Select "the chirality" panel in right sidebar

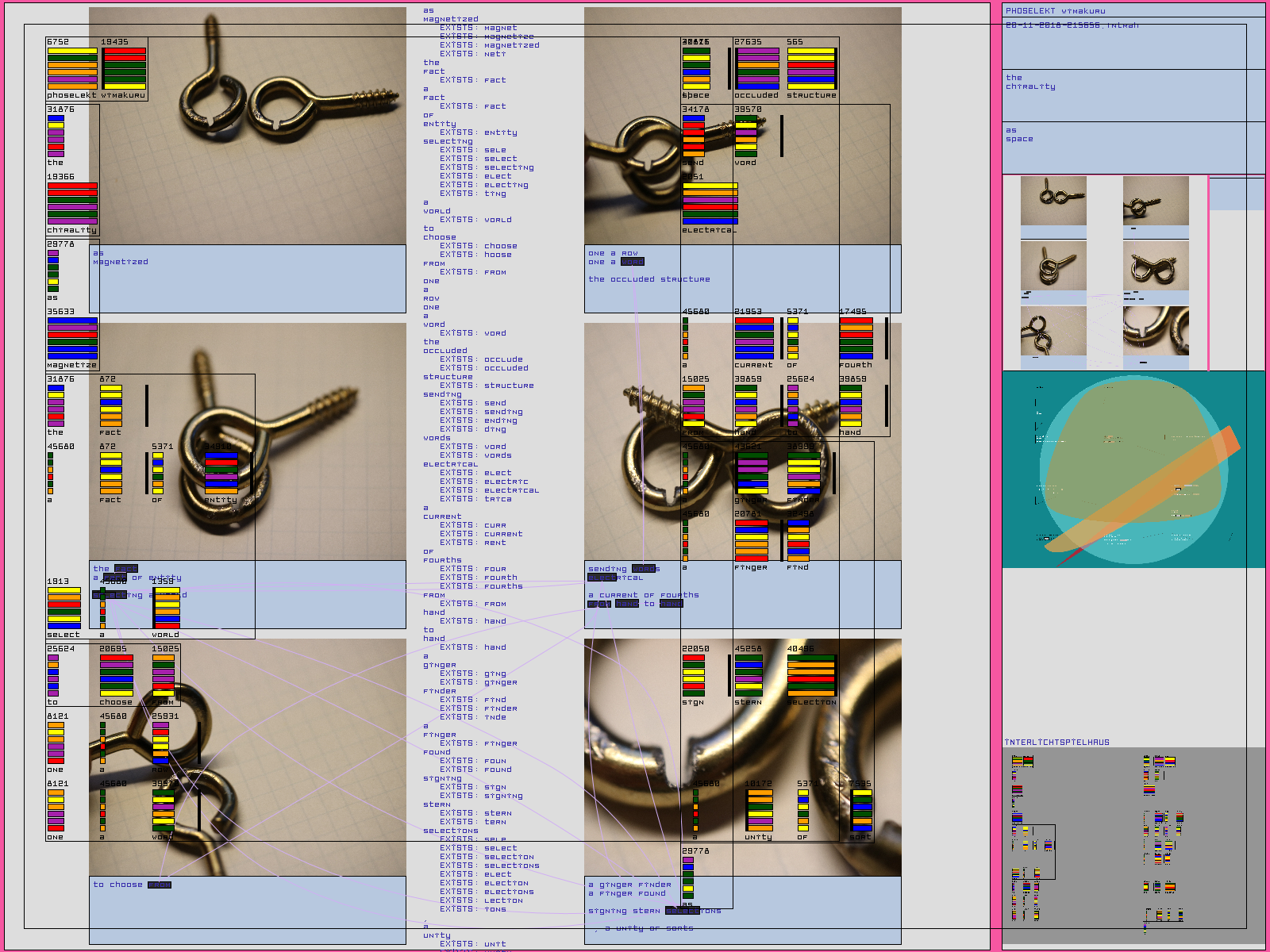point(1133,95)
